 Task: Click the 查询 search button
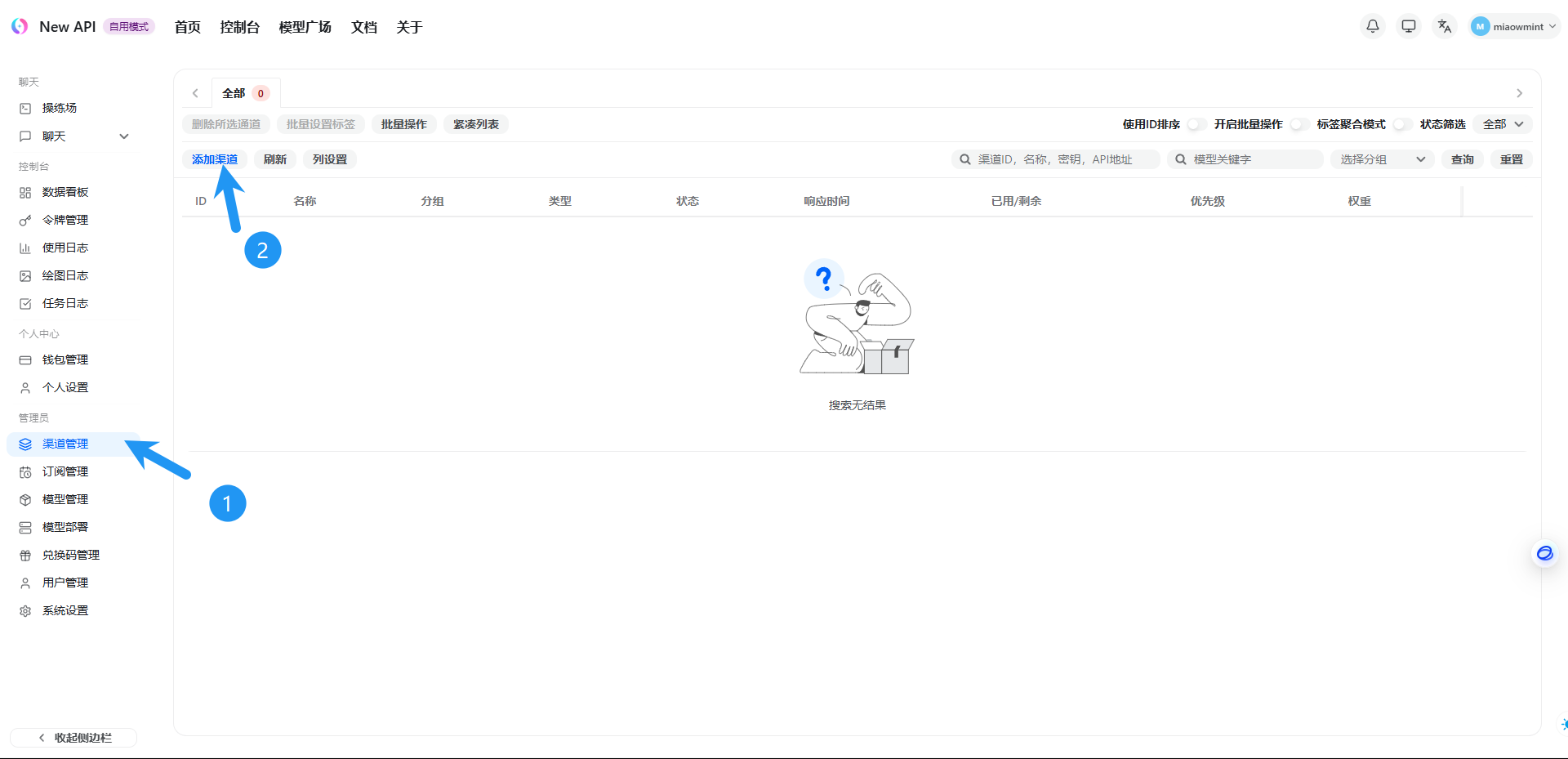tap(1462, 159)
